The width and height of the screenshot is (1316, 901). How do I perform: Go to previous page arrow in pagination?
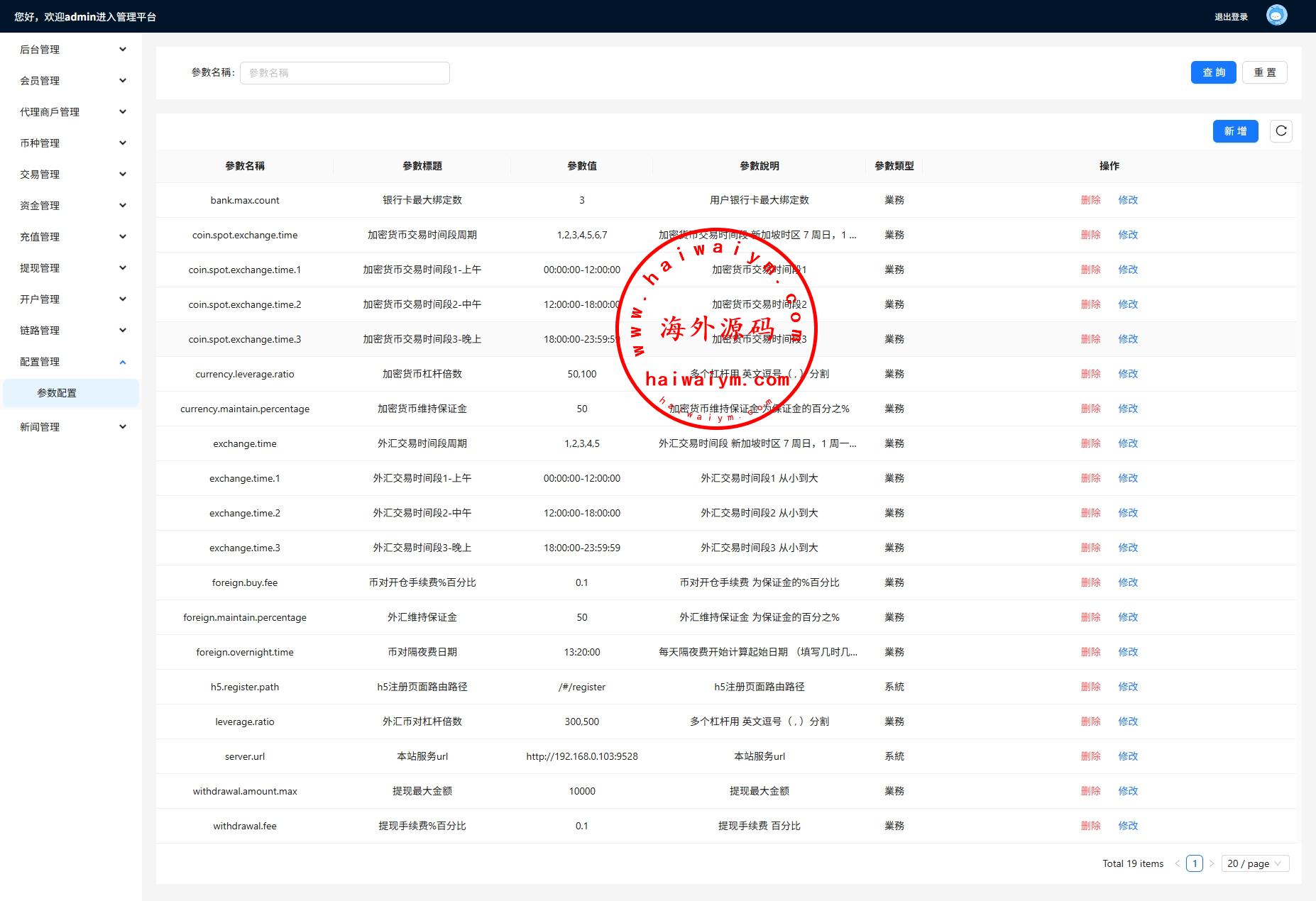pyautogui.click(x=1178, y=863)
